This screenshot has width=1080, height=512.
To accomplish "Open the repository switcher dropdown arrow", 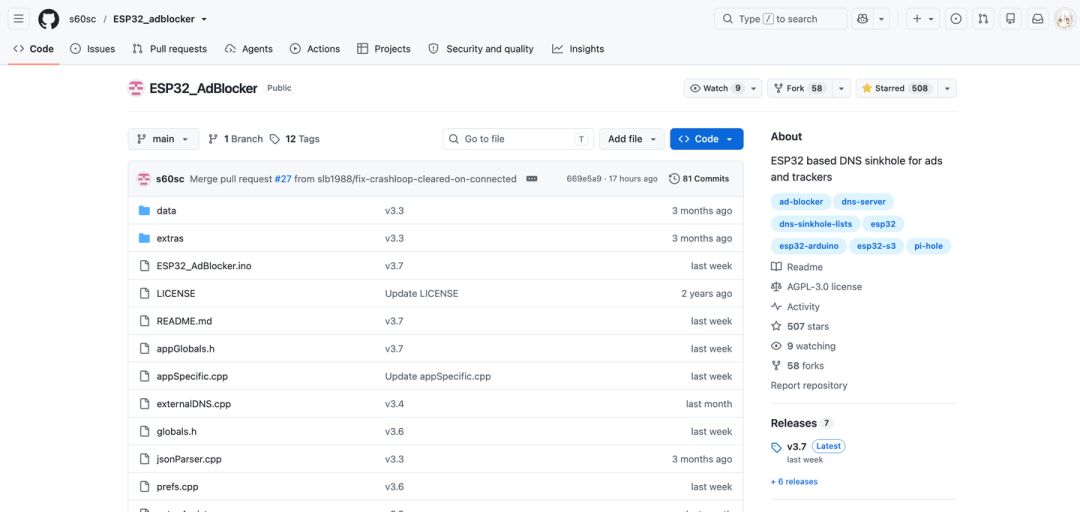I will pyautogui.click(x=204, y=19).
